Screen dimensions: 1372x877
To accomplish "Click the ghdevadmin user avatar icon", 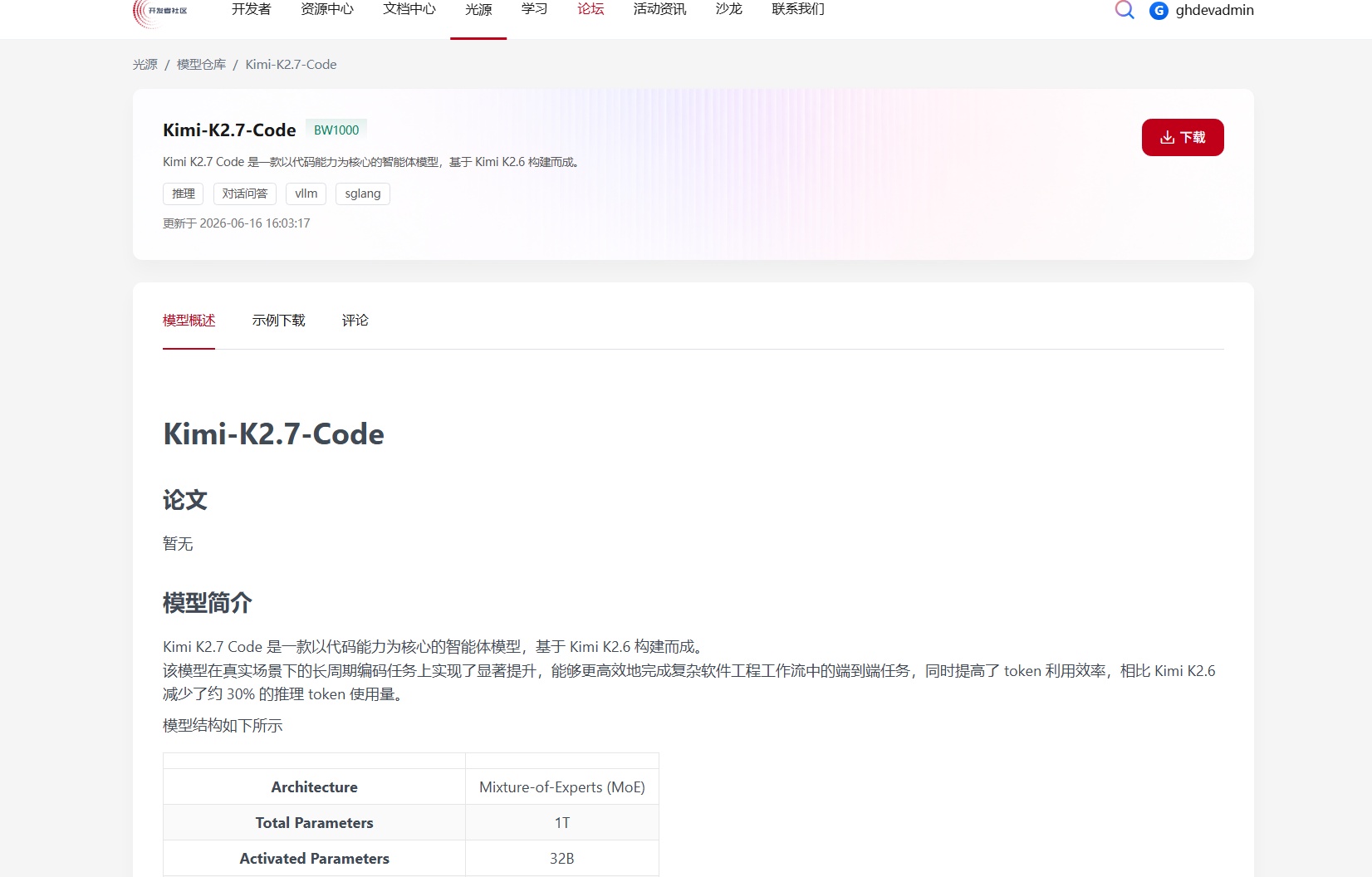I will point(1159,10).
